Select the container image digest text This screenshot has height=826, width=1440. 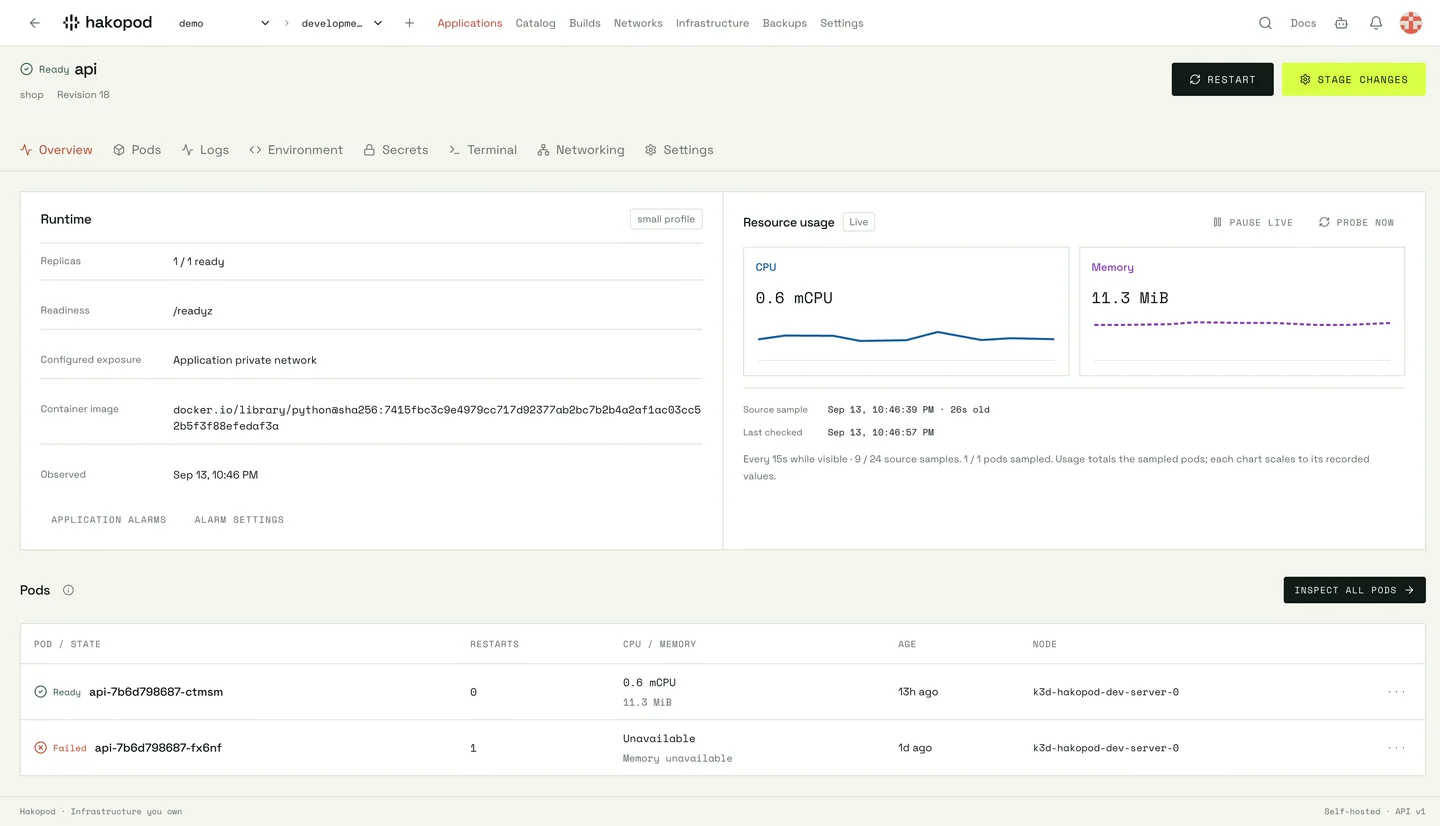437,418
